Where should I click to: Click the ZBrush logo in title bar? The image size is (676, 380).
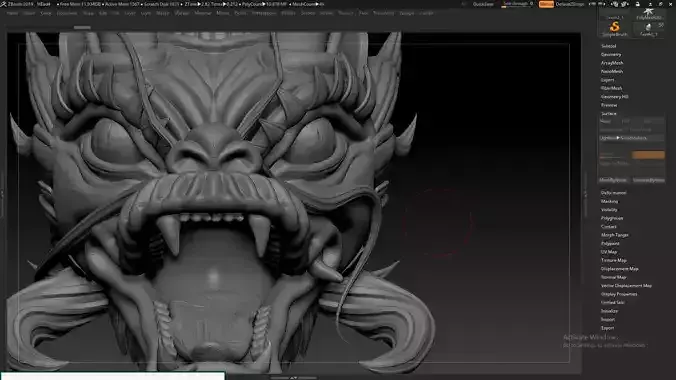[4, 4]
